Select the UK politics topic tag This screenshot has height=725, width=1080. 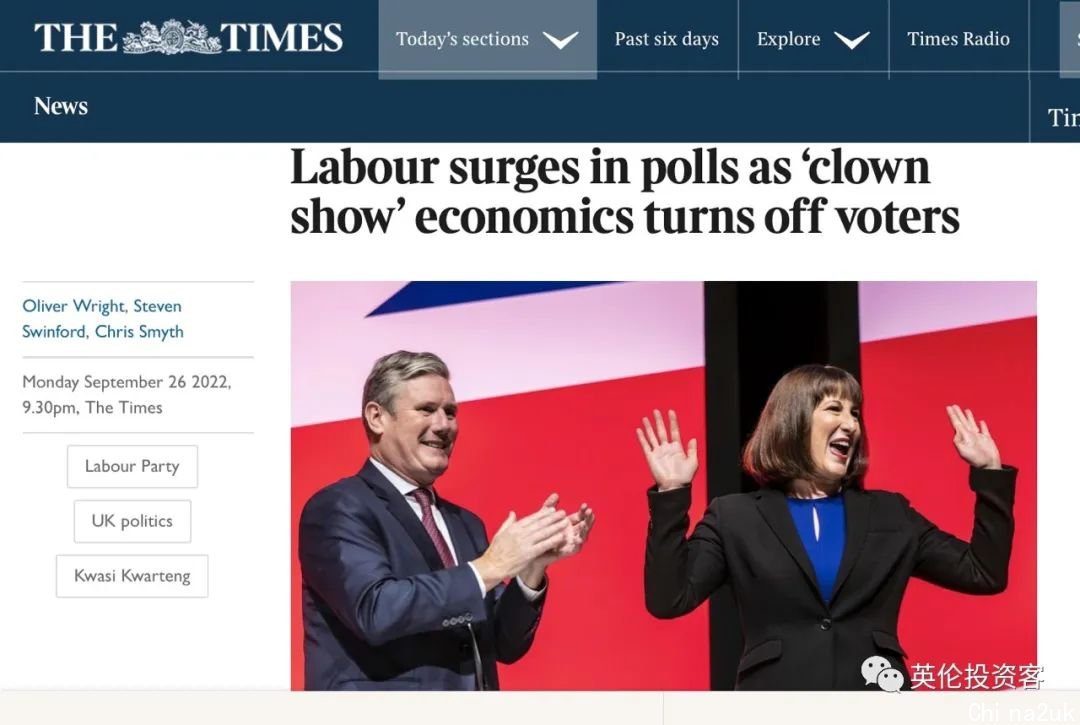pos(132,521)
